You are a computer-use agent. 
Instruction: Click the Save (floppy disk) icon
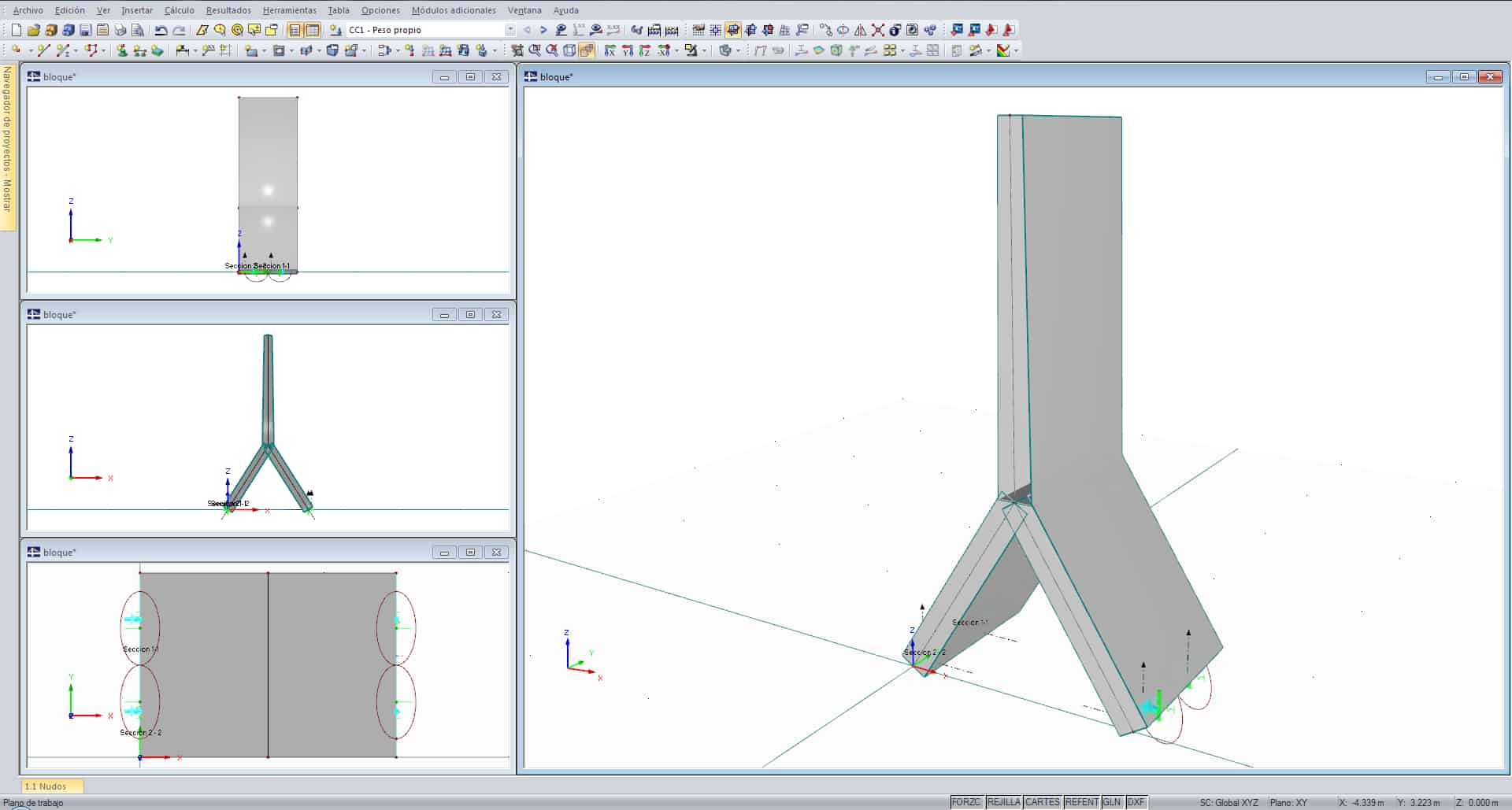(x=85, y=30)
